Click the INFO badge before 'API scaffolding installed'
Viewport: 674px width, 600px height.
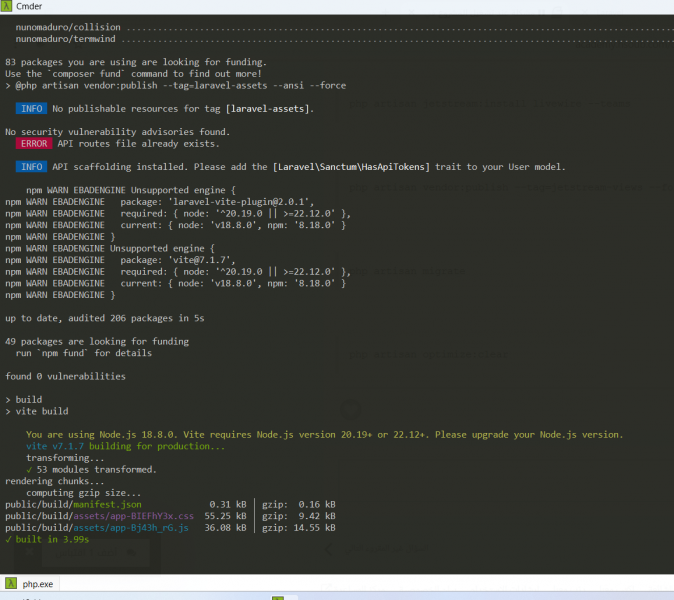pyautogui.click(x=31, y=167)
